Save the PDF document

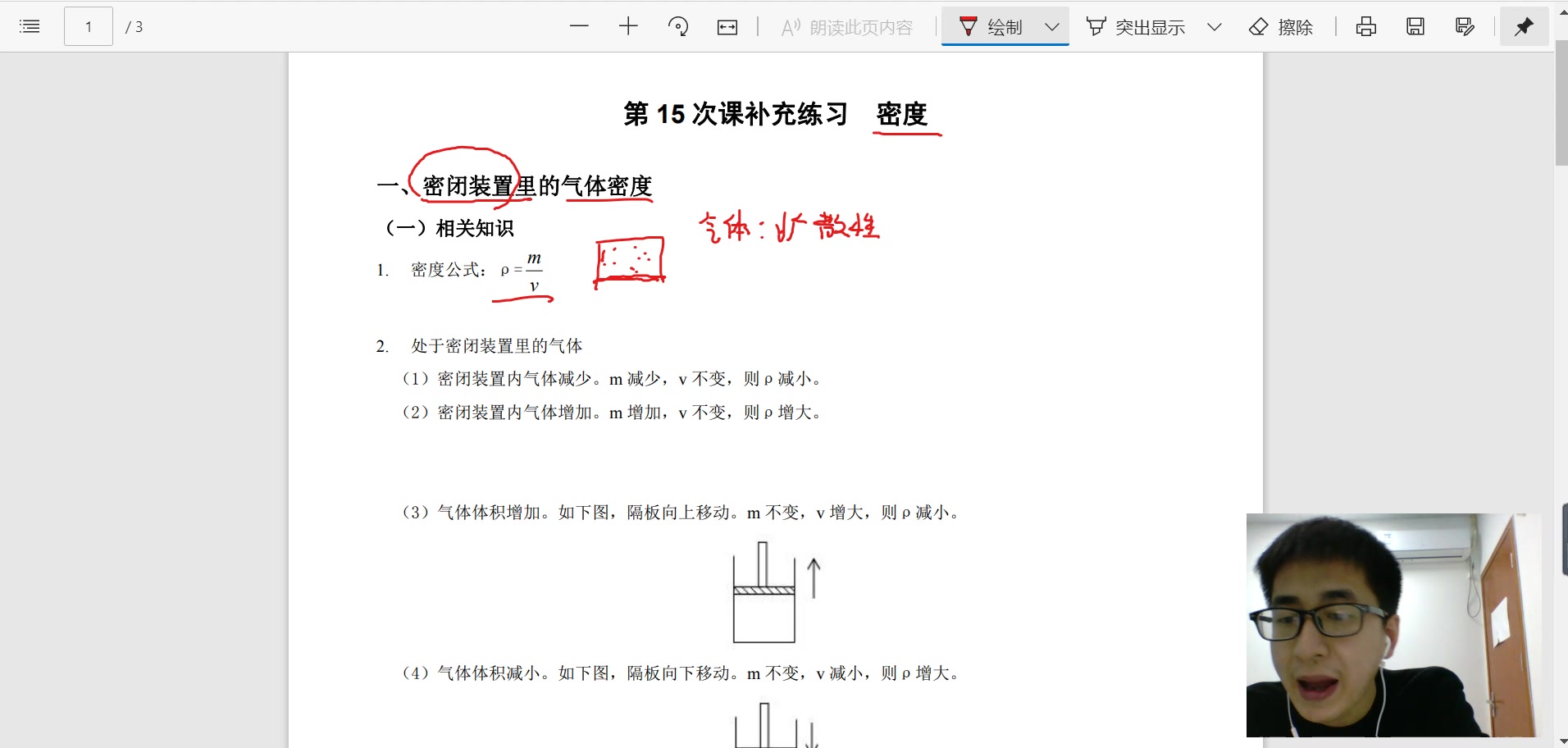click(x=1415, y=26)
